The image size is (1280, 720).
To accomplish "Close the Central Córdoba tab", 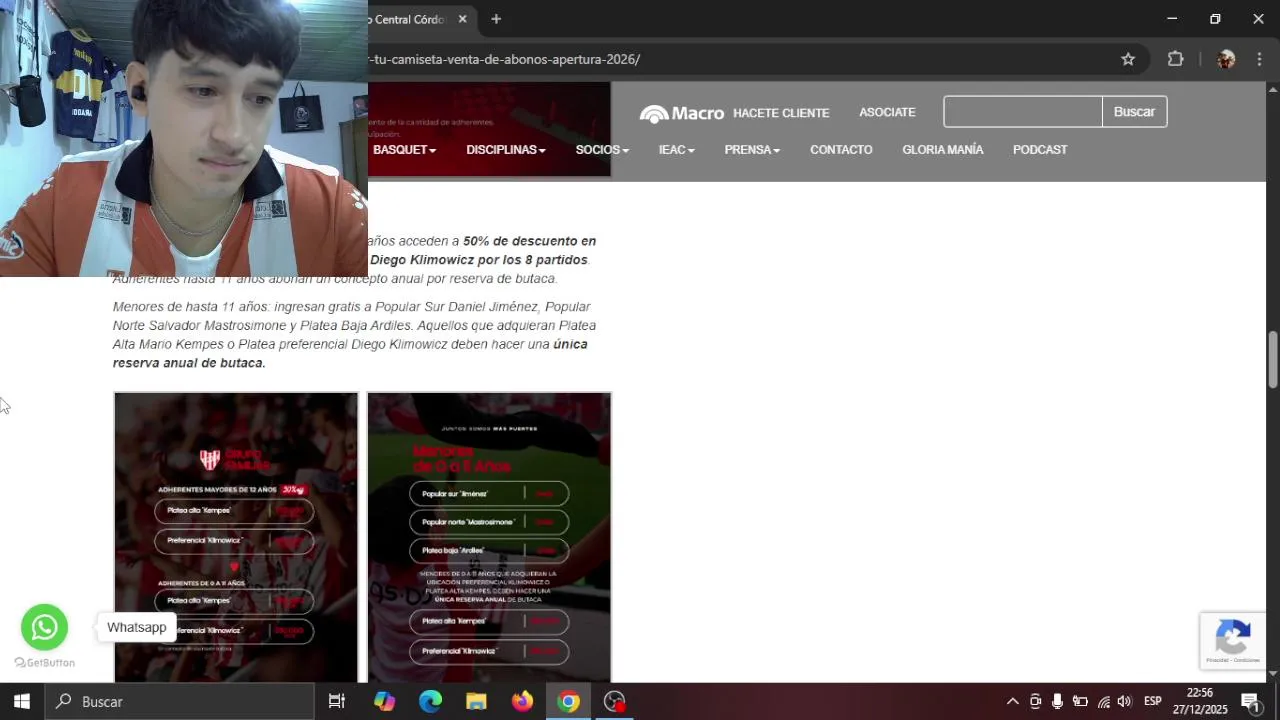I will [463, 19].
